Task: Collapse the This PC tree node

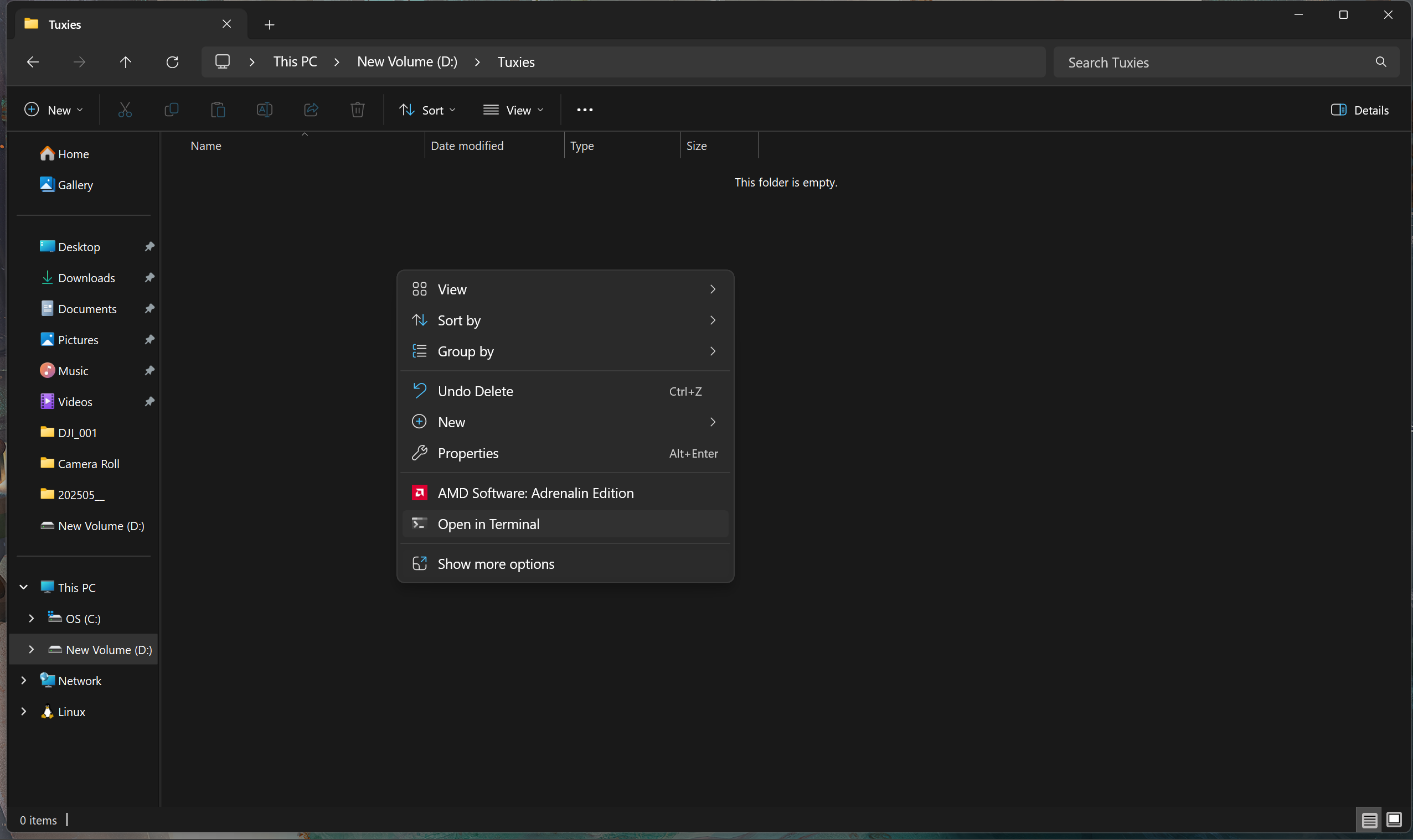Action: point(24,588)
